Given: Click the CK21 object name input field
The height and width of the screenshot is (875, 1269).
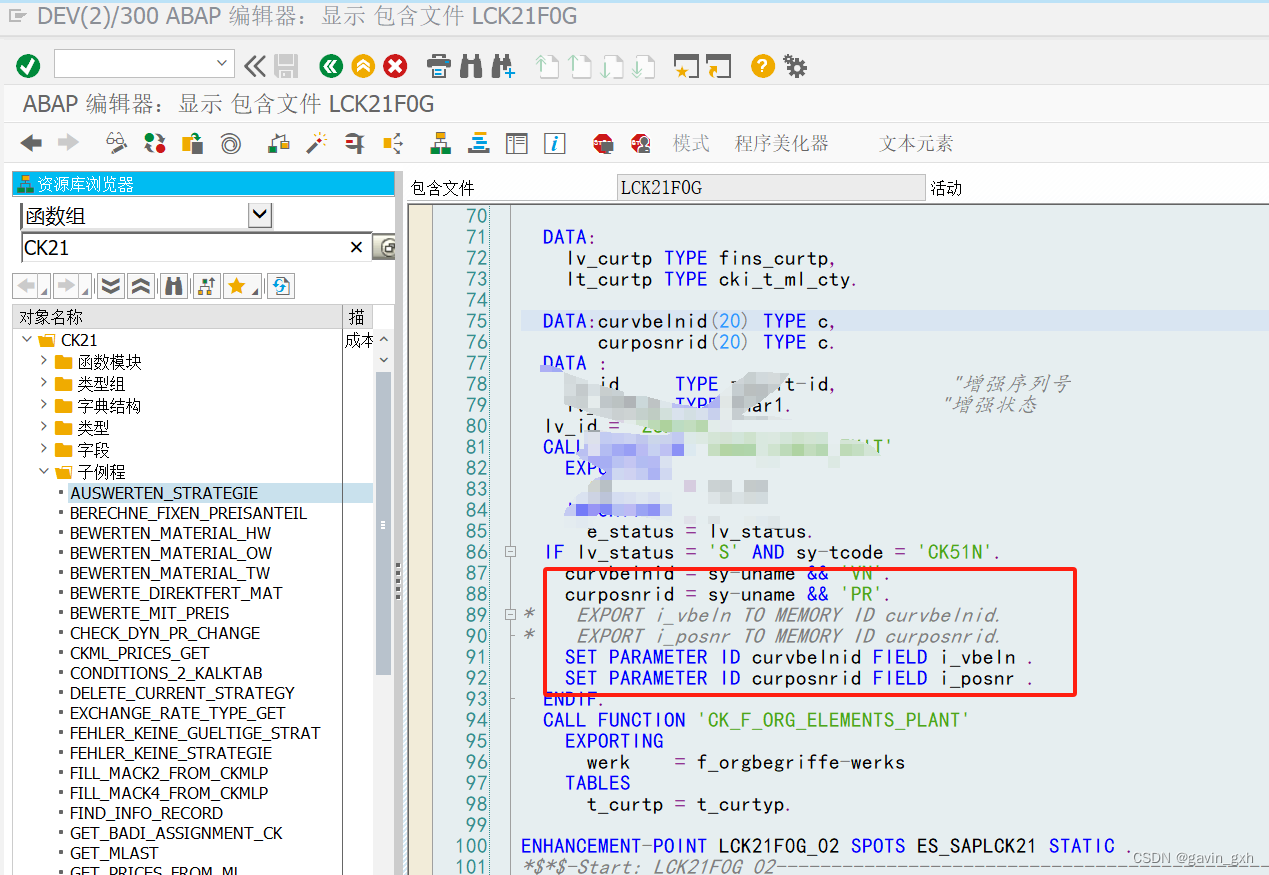Looking at the screenshot, I should click(184, 247).
